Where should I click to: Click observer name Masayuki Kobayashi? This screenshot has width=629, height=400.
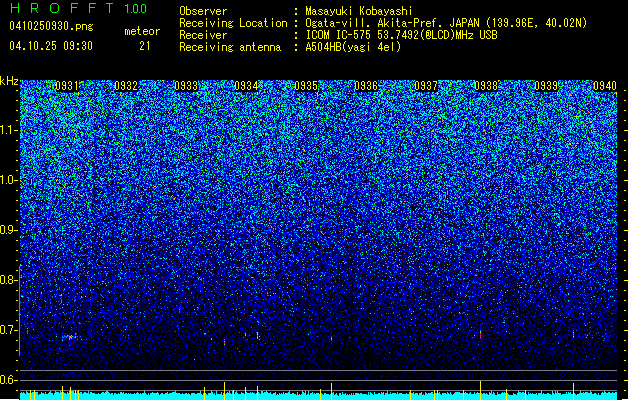tap(359, 11)
